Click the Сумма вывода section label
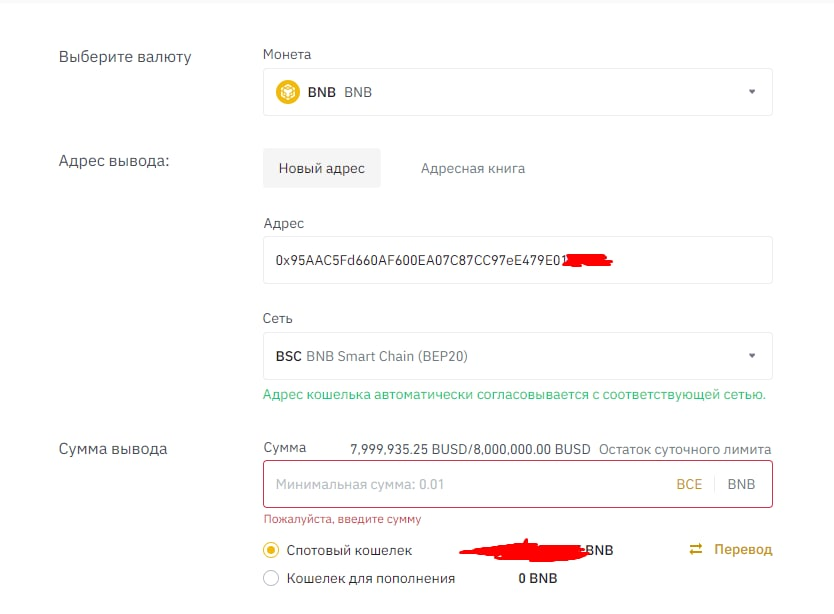The height and width of the screenshot is (614, 834). [113, 449]
